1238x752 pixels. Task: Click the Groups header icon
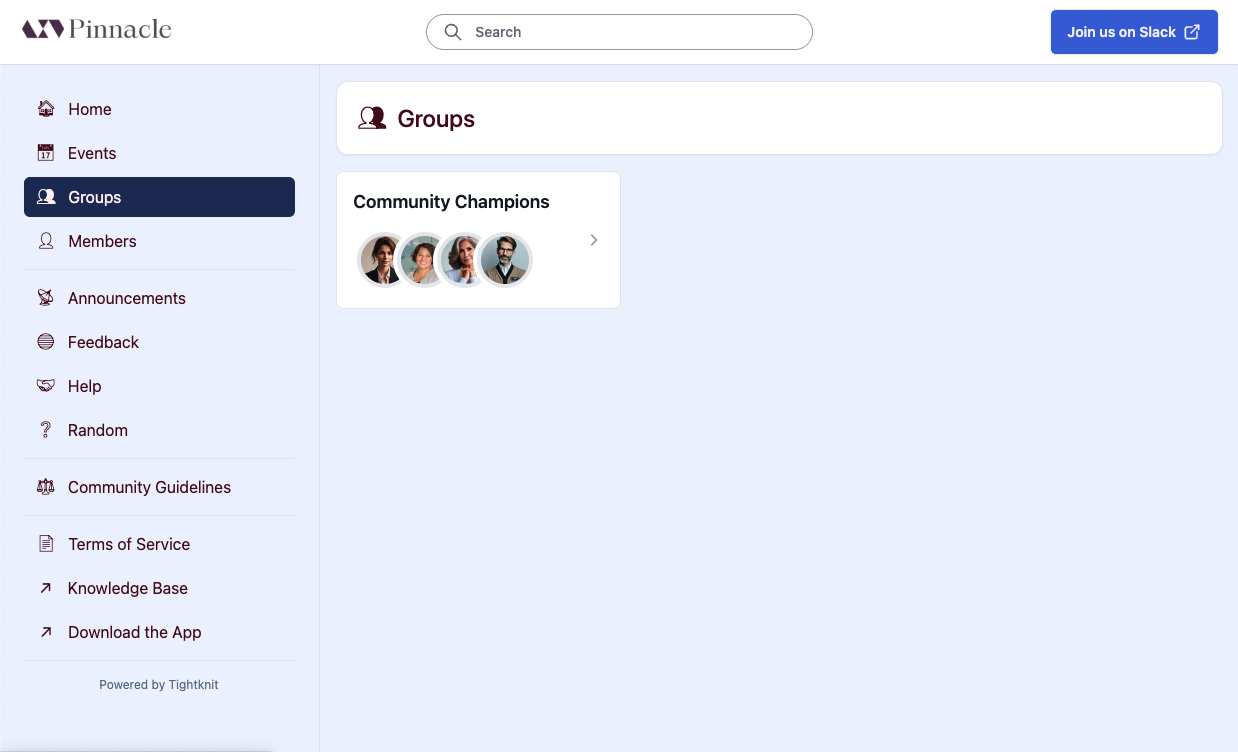pyautogui.click(x=372, y=117)
